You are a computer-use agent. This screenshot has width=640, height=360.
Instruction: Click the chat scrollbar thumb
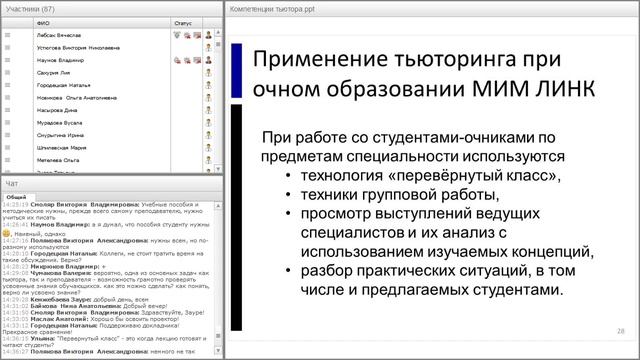pos(218,336)
